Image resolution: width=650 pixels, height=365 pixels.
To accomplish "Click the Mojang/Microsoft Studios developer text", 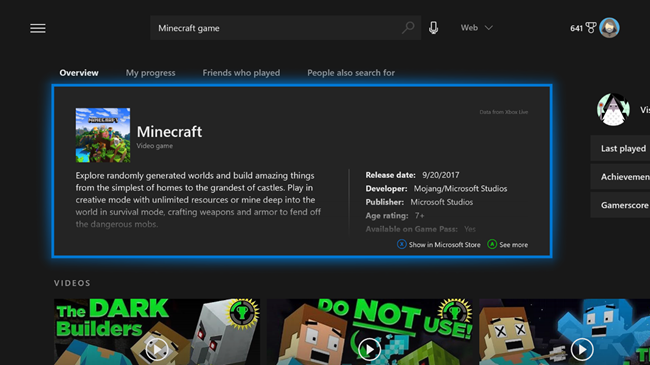I will pyautogui.click(x=460, y=189).
